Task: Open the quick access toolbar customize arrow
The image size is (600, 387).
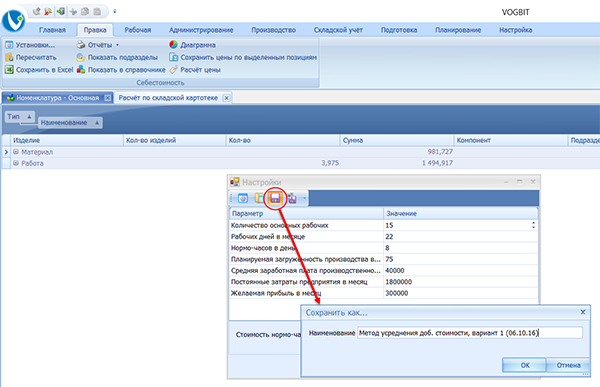Action: pos(114,11)
